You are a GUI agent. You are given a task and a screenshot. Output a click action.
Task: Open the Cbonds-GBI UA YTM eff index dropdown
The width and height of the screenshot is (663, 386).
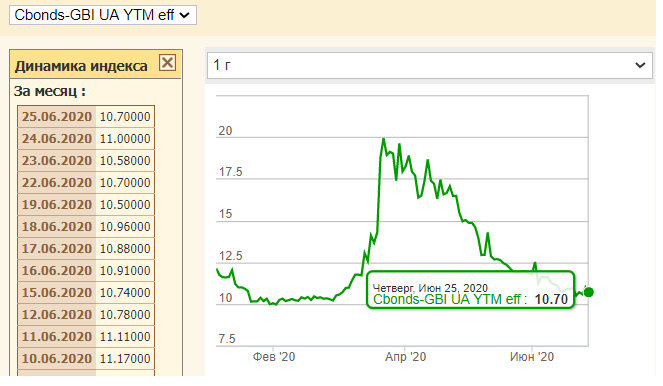pos(103,15)
